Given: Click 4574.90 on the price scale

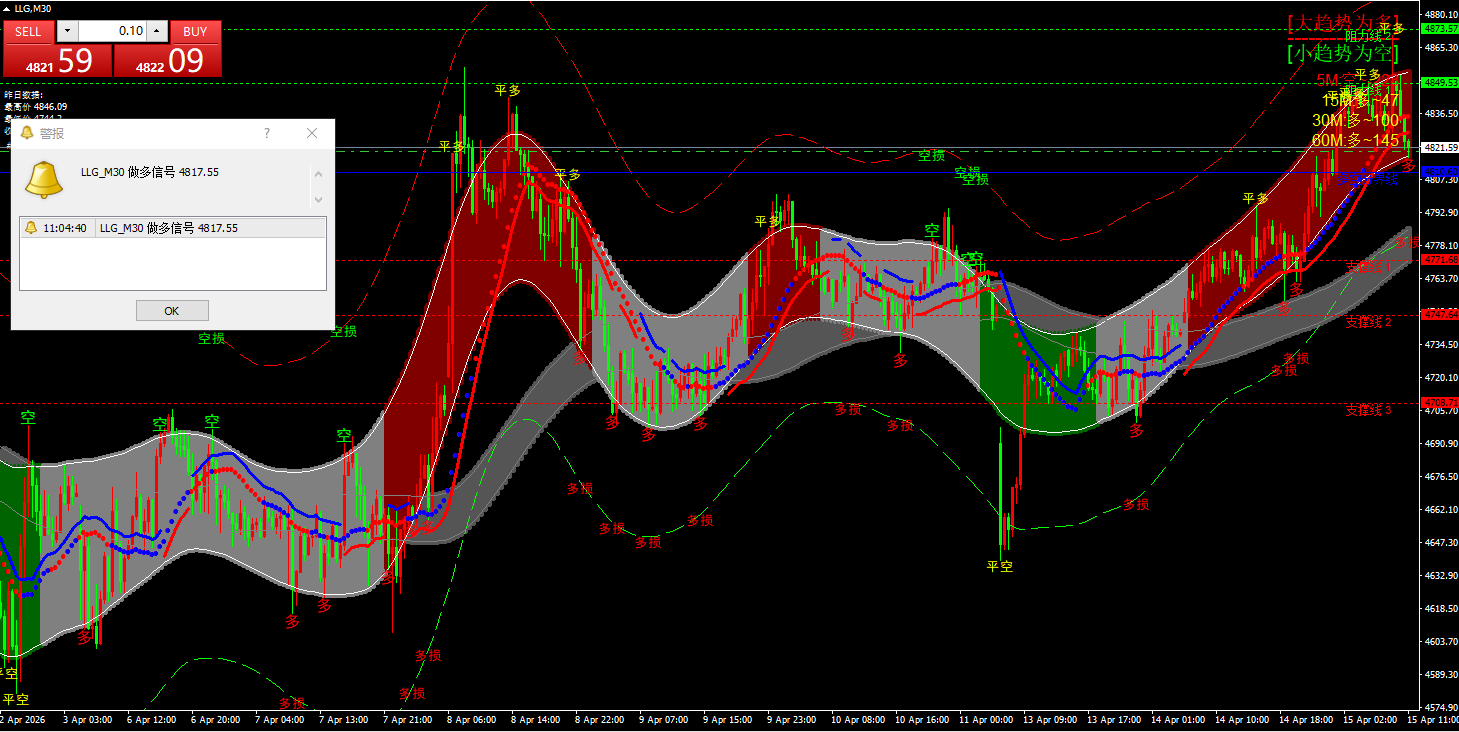Looking at the screenshot, I should pos(1440,707).
